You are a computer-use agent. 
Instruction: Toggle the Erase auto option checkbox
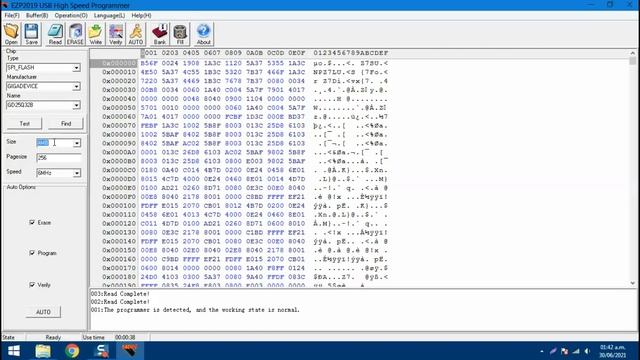click(x=32, y=222)
